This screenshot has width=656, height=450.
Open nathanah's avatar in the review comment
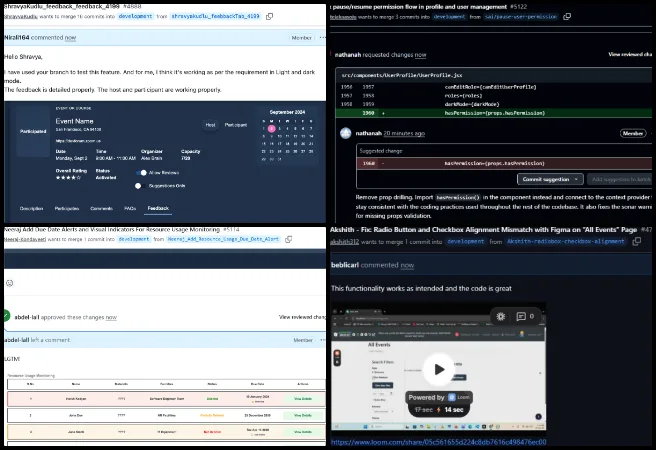(x=346, y=133)
